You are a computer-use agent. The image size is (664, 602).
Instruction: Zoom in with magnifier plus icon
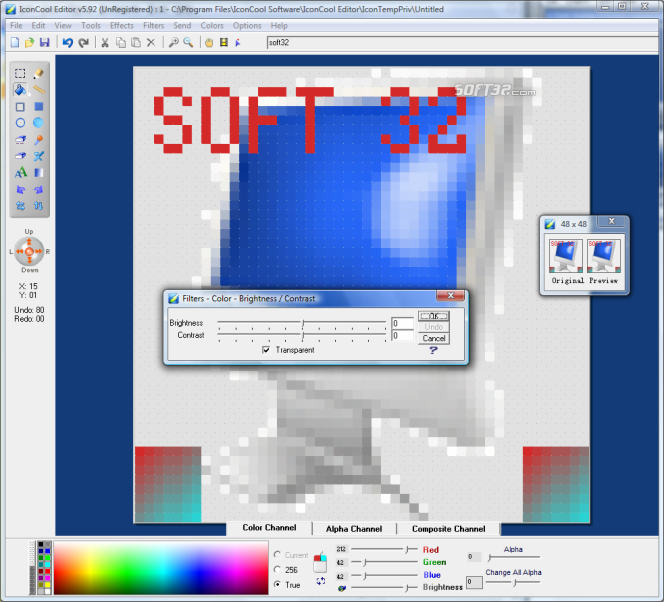[173, 42]
